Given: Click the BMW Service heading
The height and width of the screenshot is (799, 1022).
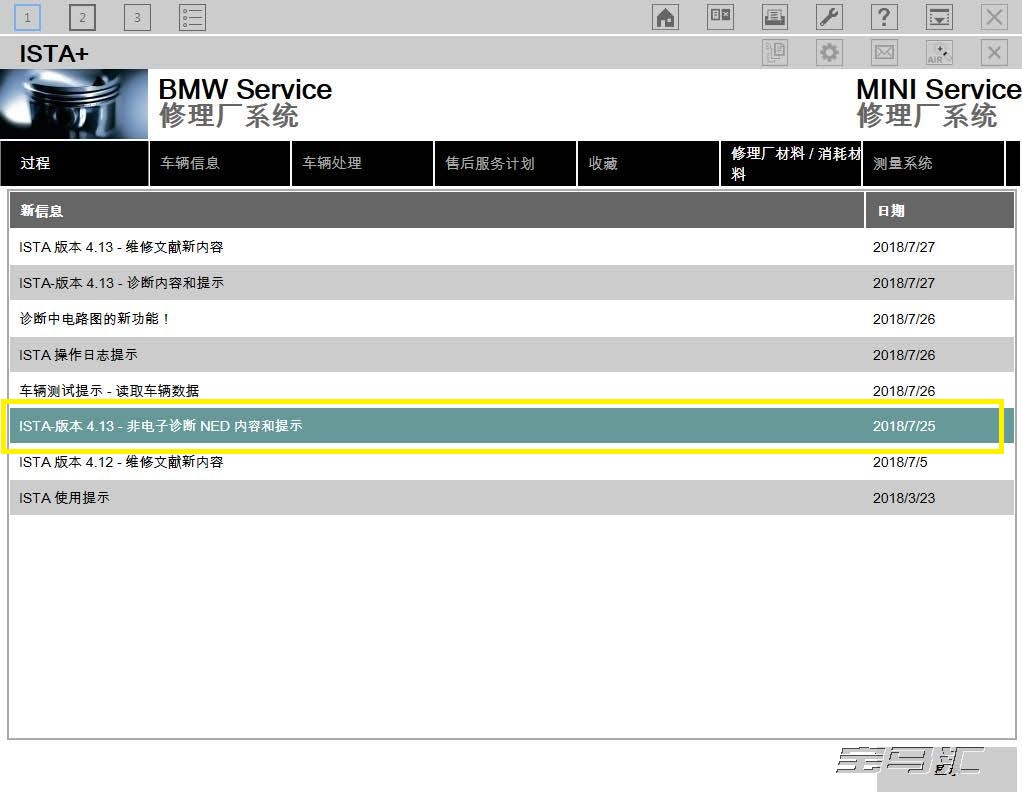Looking at the screenshot, I should (245, 89).
